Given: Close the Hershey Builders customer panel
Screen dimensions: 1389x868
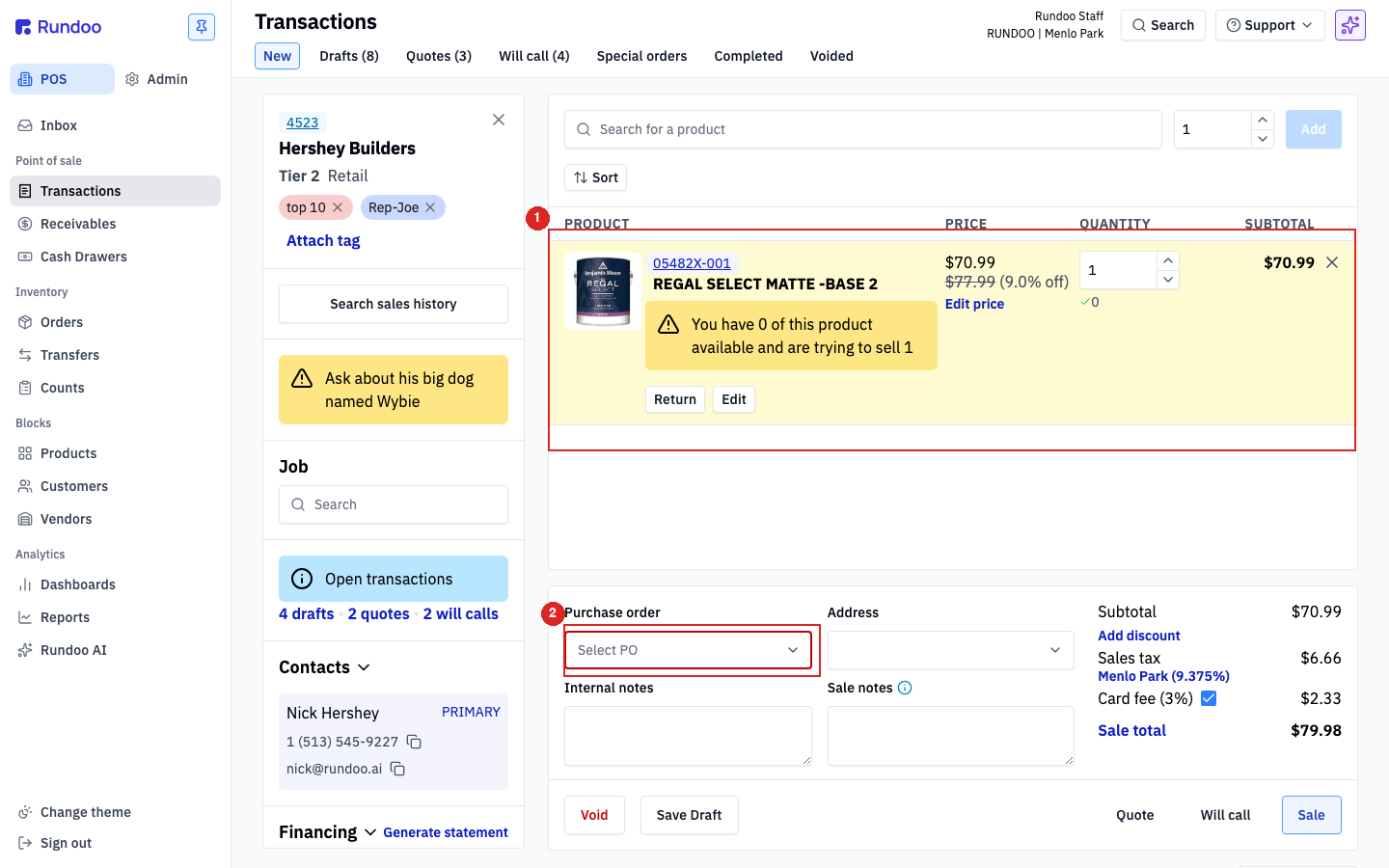Looking at the screenshot, I should pos(499,120).
